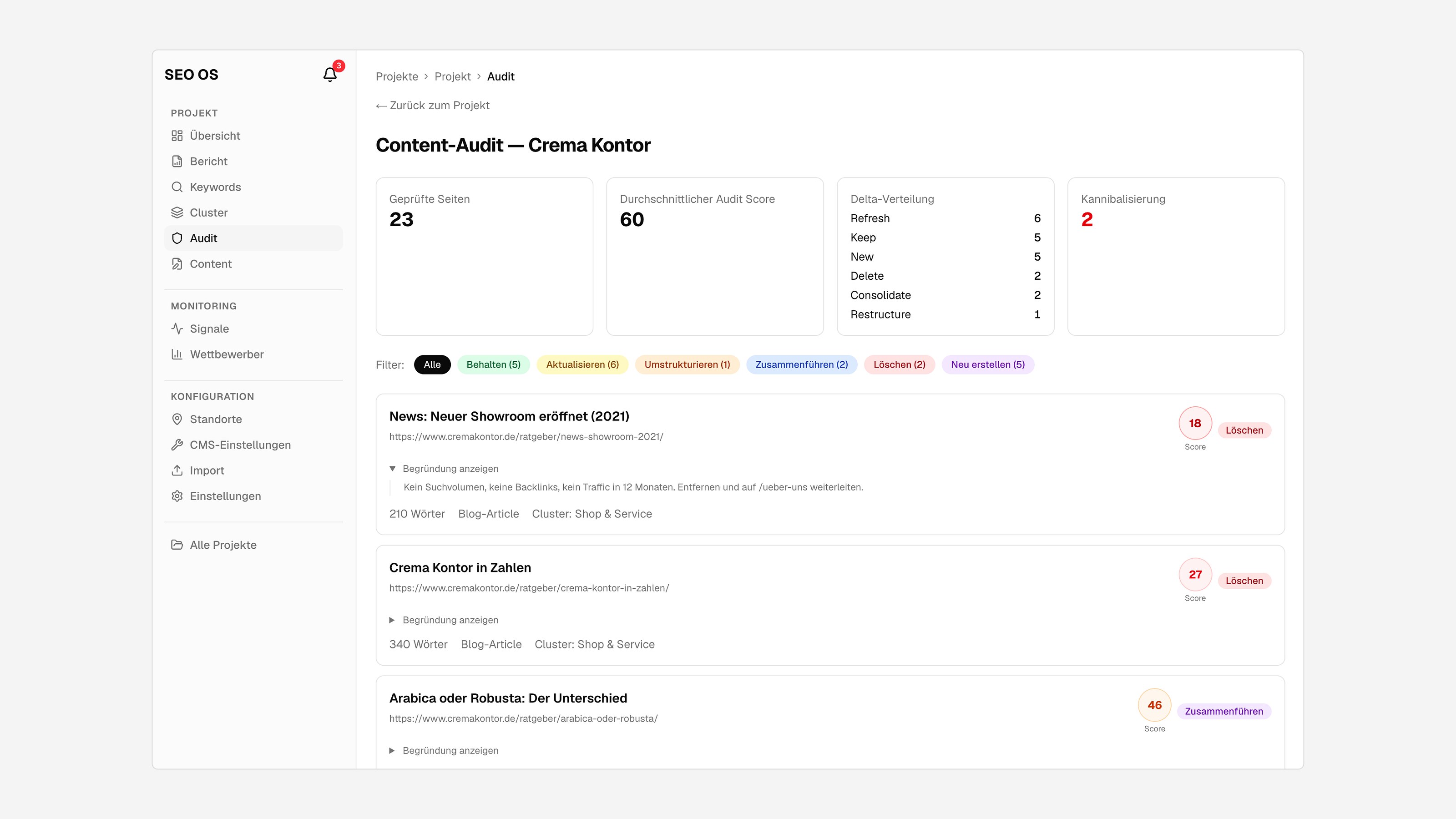The width and height of the screenshot is (1456, 819).
Task: Click the score 27 circle
Action: point(1195,575)
